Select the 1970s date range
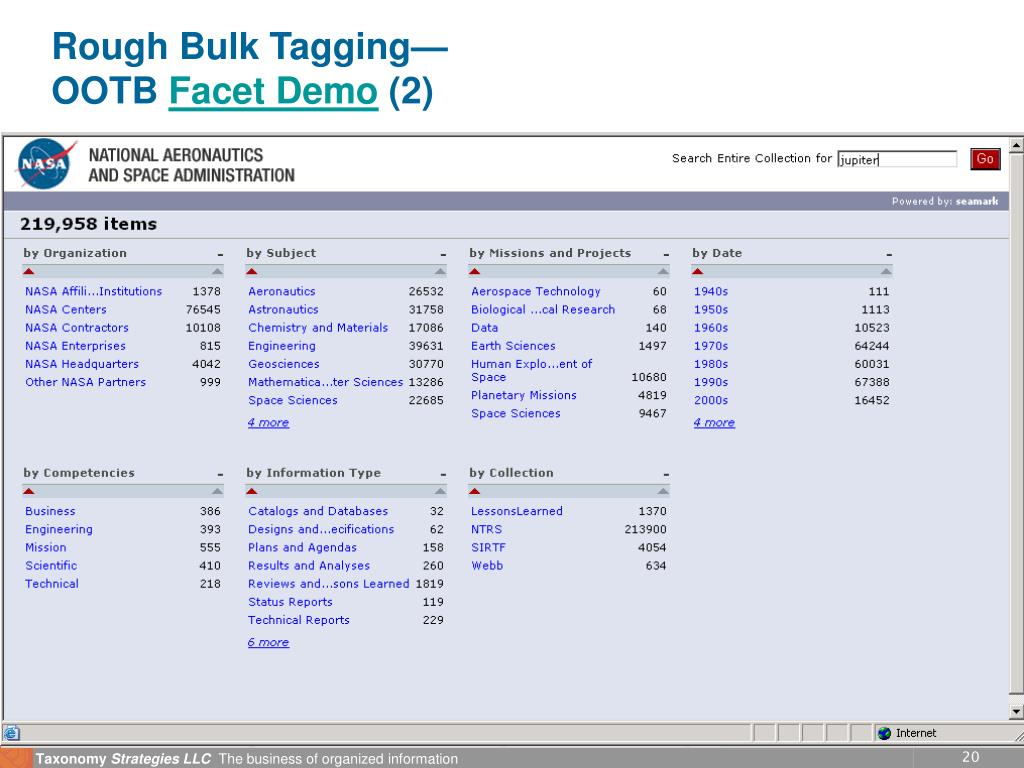 [711, 346]
